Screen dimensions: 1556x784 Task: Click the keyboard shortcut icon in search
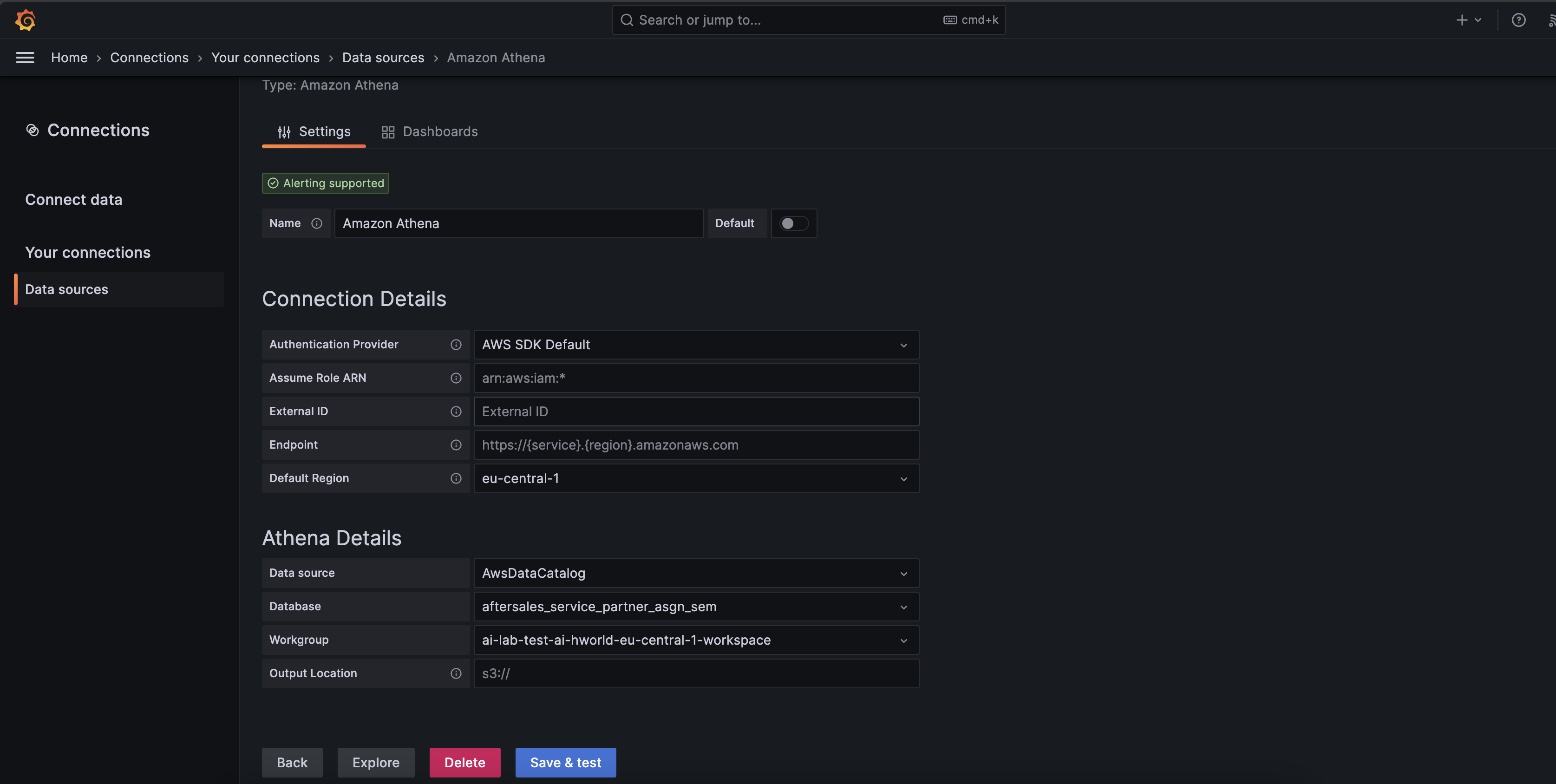click(x=950, y=20)
